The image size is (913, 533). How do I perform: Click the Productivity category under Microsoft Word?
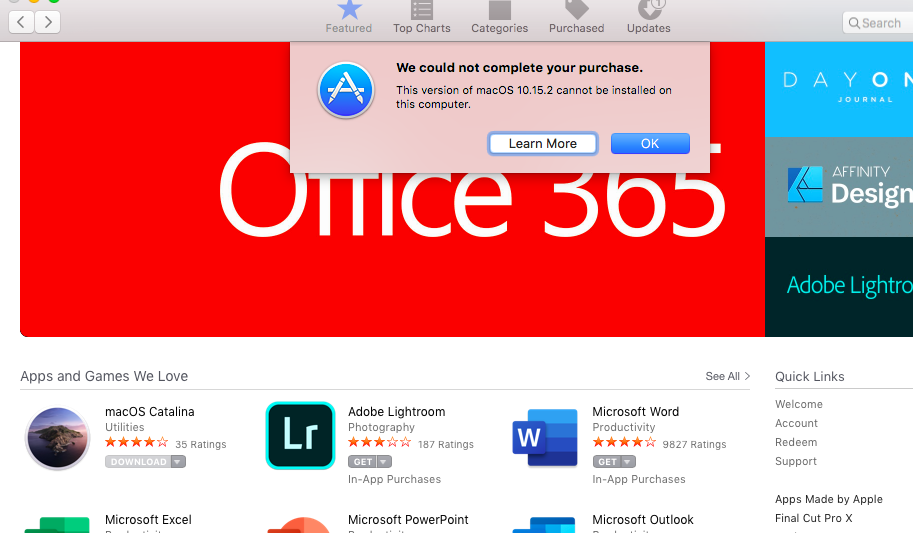point(624,427)
